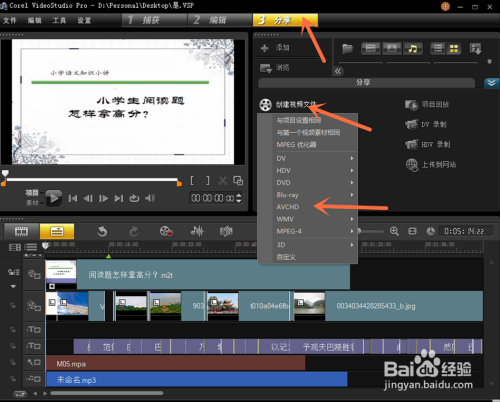500x402 pixels.
Task: Open the sound mixer waveform icon
Action: coord(197,231)
